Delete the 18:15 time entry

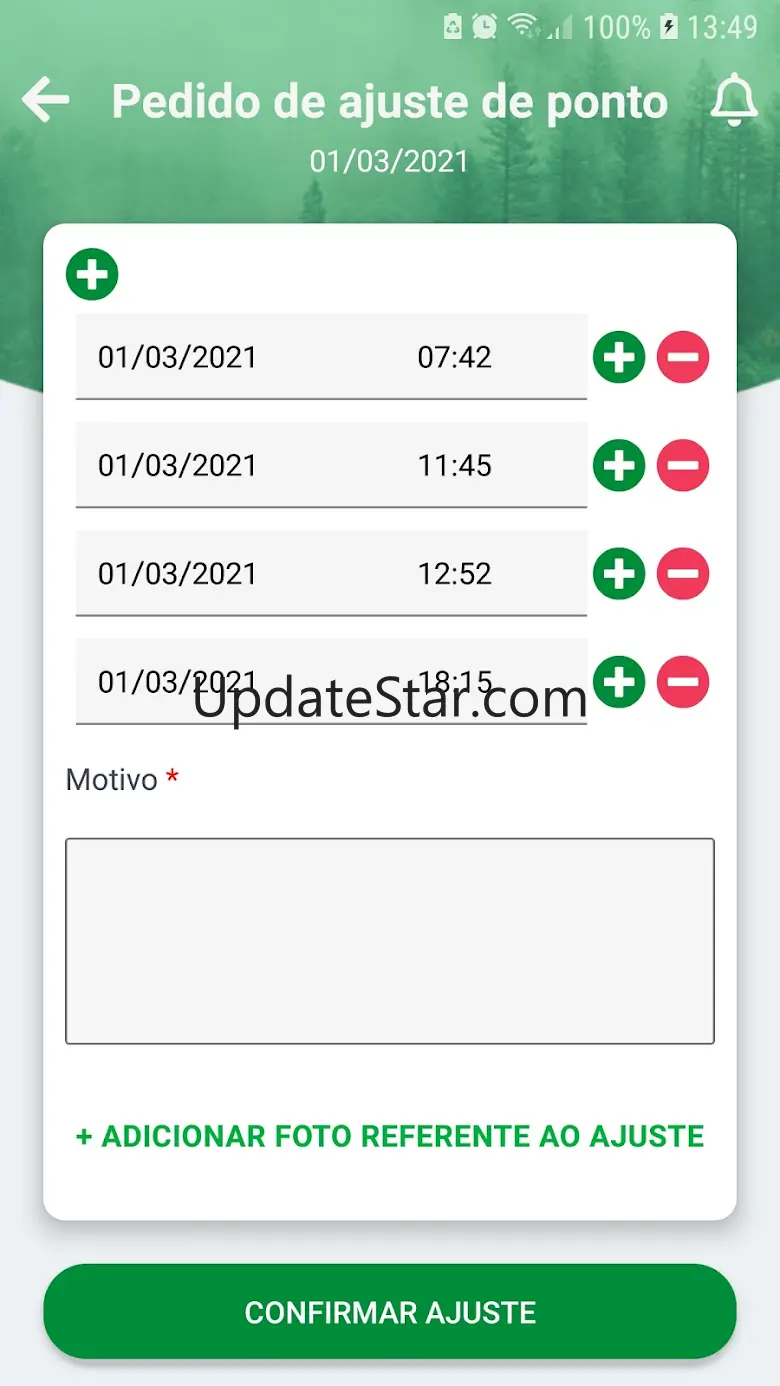(x=683, y=682)
